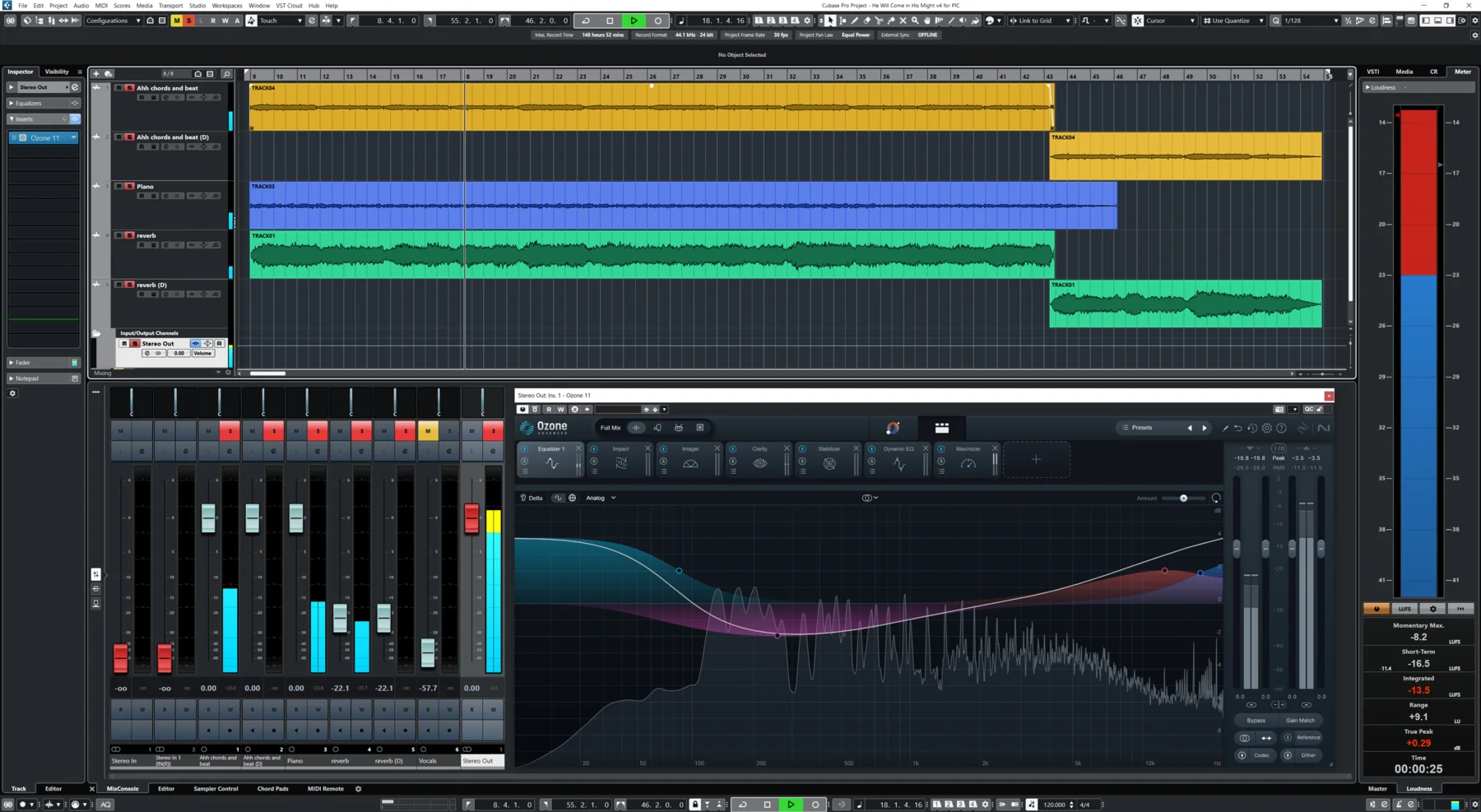
Task: Click the Gain Match button
Action: coord(1300,720)
